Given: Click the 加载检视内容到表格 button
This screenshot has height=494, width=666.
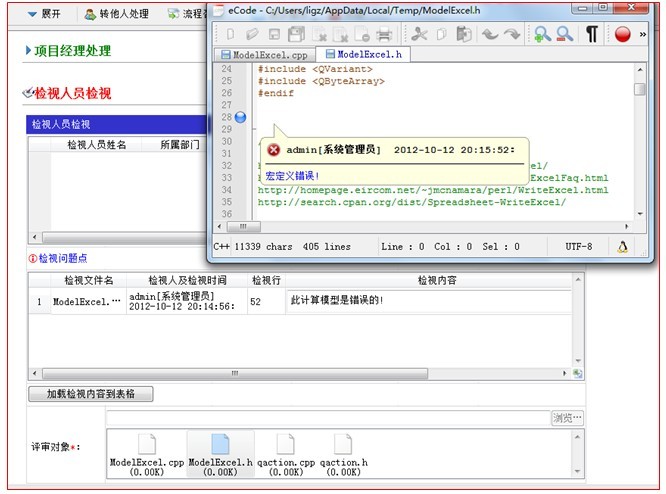Looking at the screenshot, I should [x=91, y=394].
